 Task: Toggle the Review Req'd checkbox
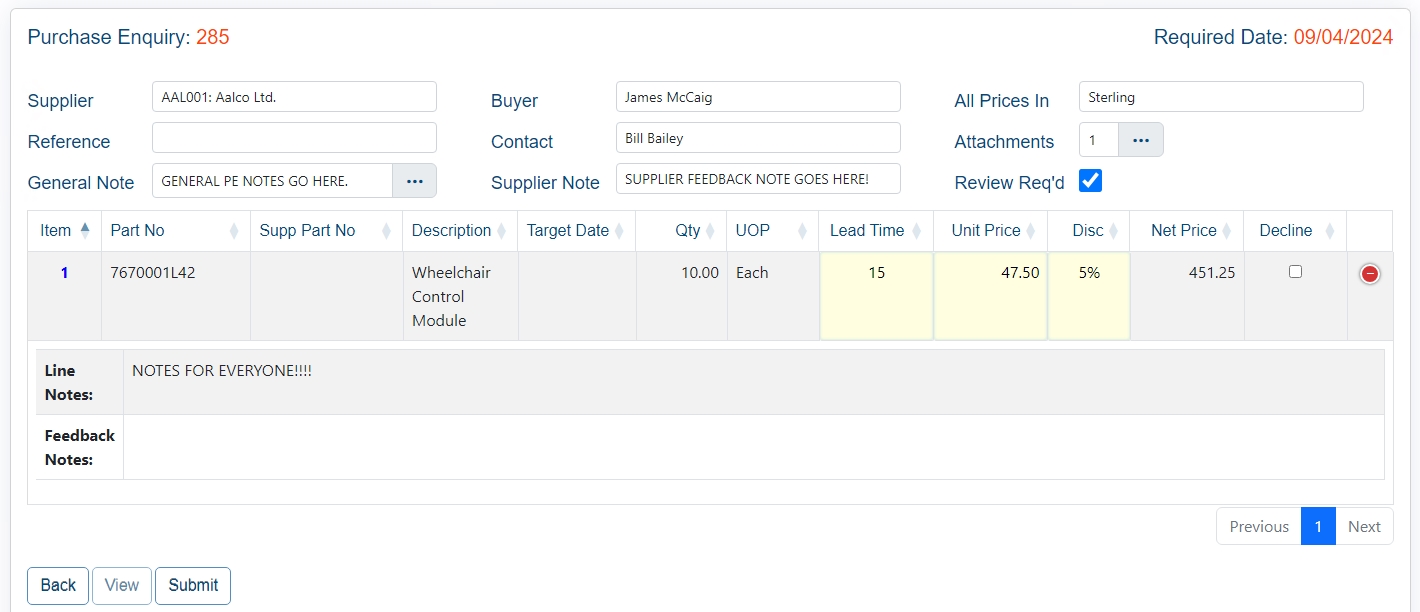[x=1090, y=181]
